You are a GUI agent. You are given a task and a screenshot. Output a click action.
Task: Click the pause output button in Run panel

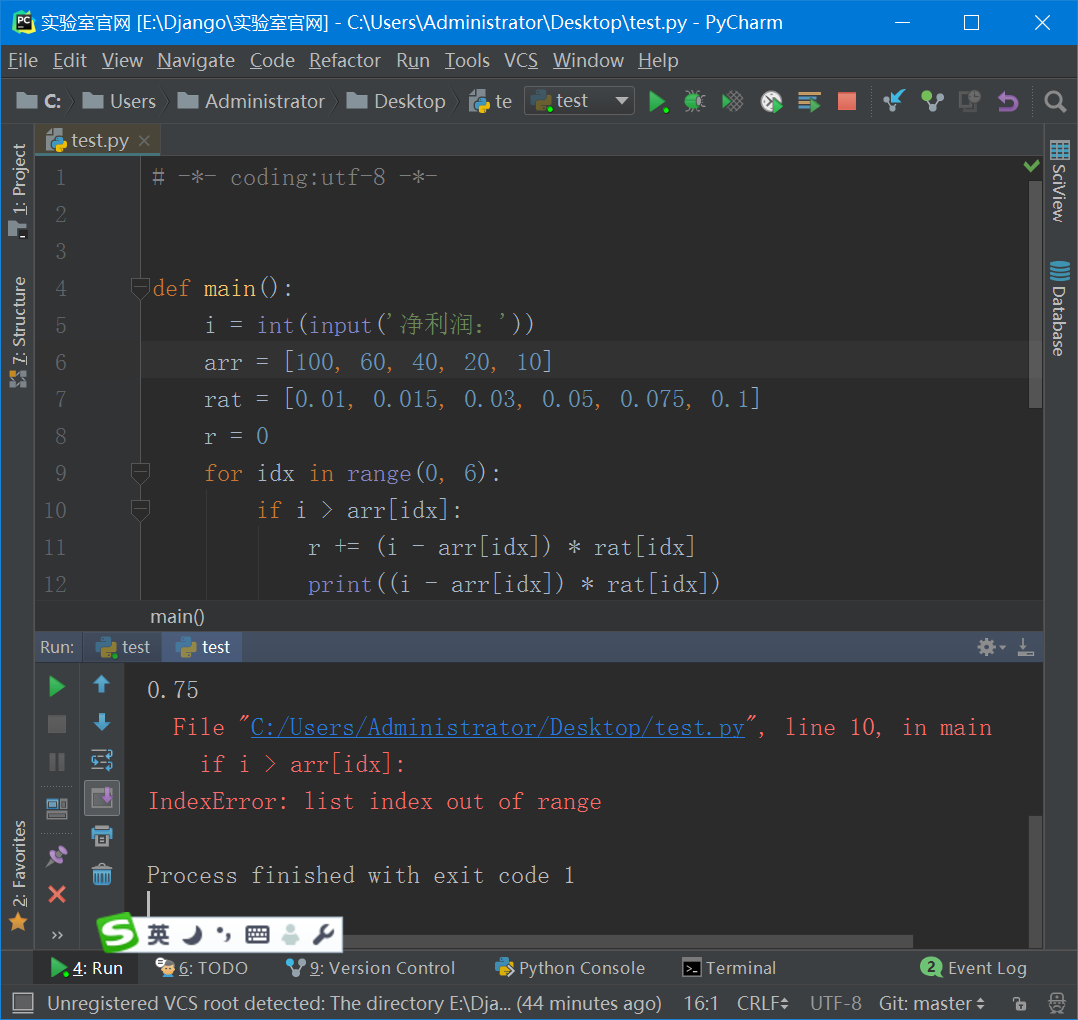point(57,762)
